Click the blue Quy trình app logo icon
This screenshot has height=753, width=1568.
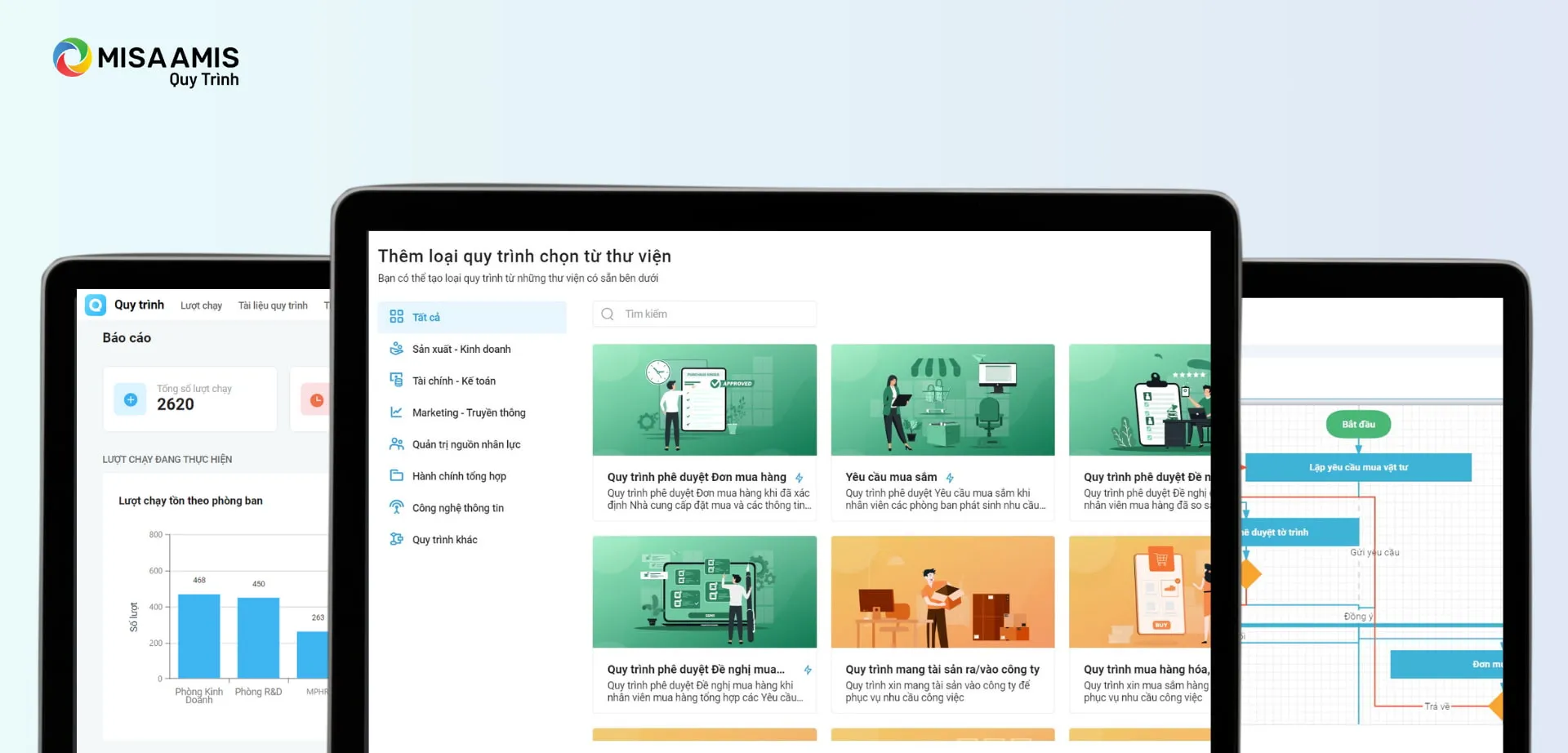pos(96,305)
